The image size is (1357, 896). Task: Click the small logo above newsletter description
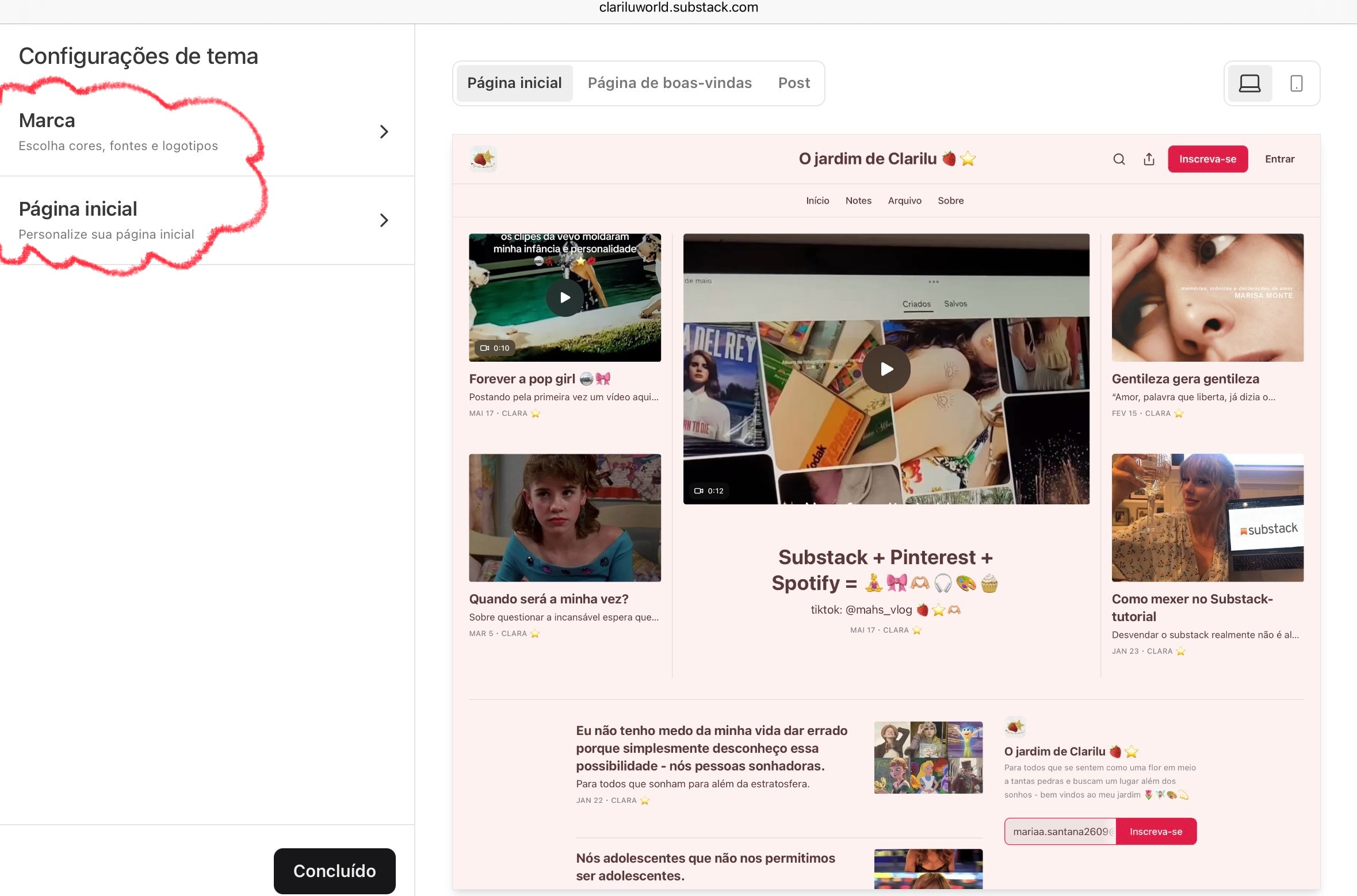1015,727
